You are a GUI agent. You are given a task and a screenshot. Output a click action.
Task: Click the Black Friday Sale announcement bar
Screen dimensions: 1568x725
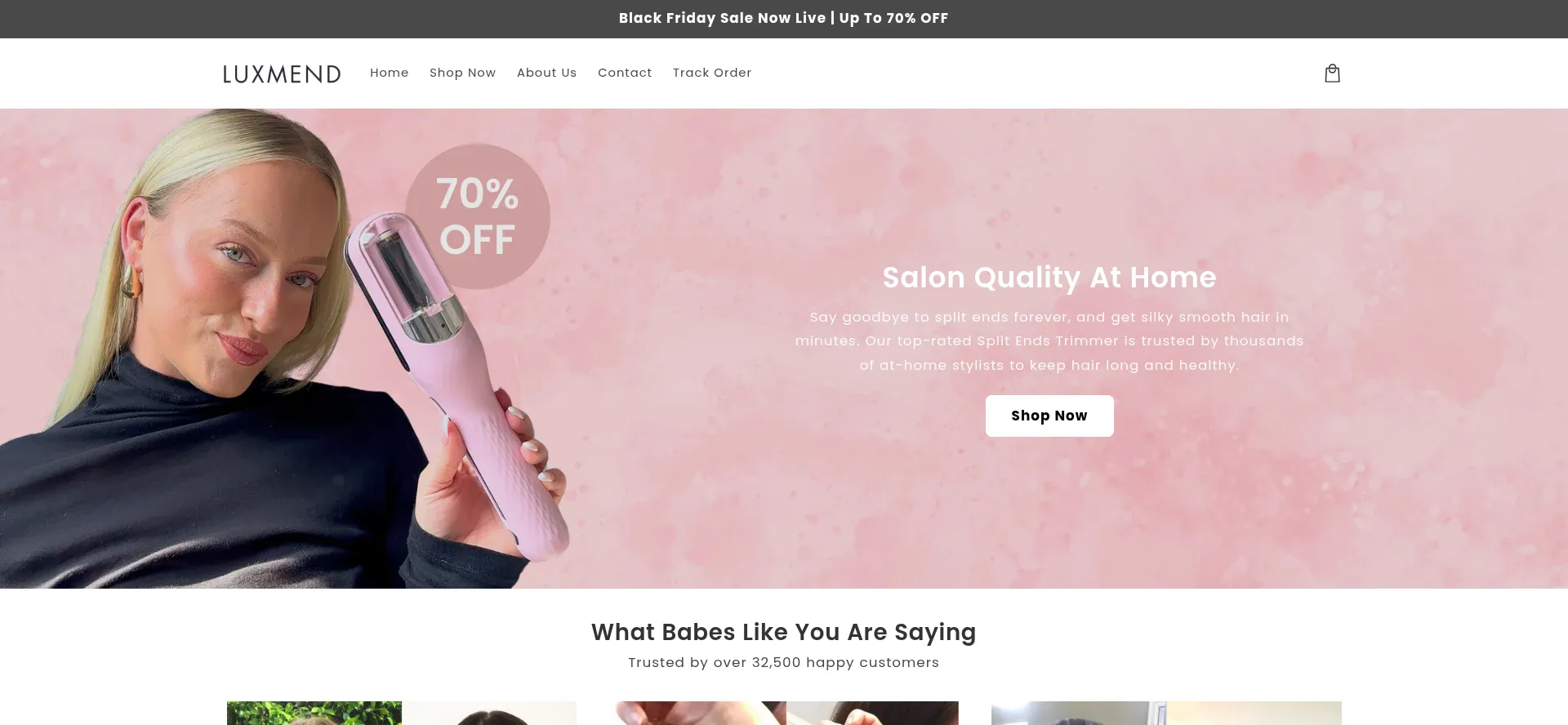tap(784, 19)
